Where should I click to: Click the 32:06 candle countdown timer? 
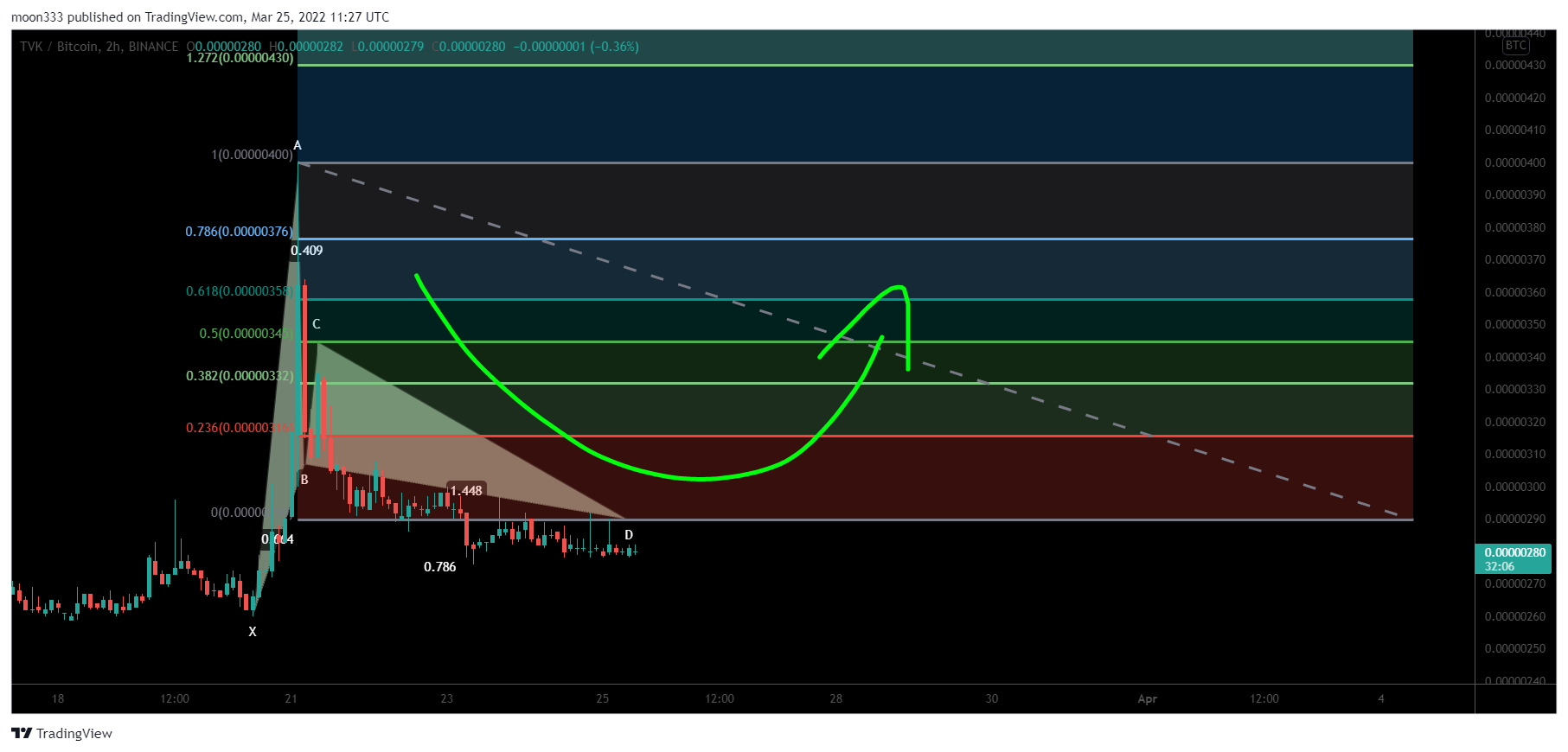pos(1500,566)
